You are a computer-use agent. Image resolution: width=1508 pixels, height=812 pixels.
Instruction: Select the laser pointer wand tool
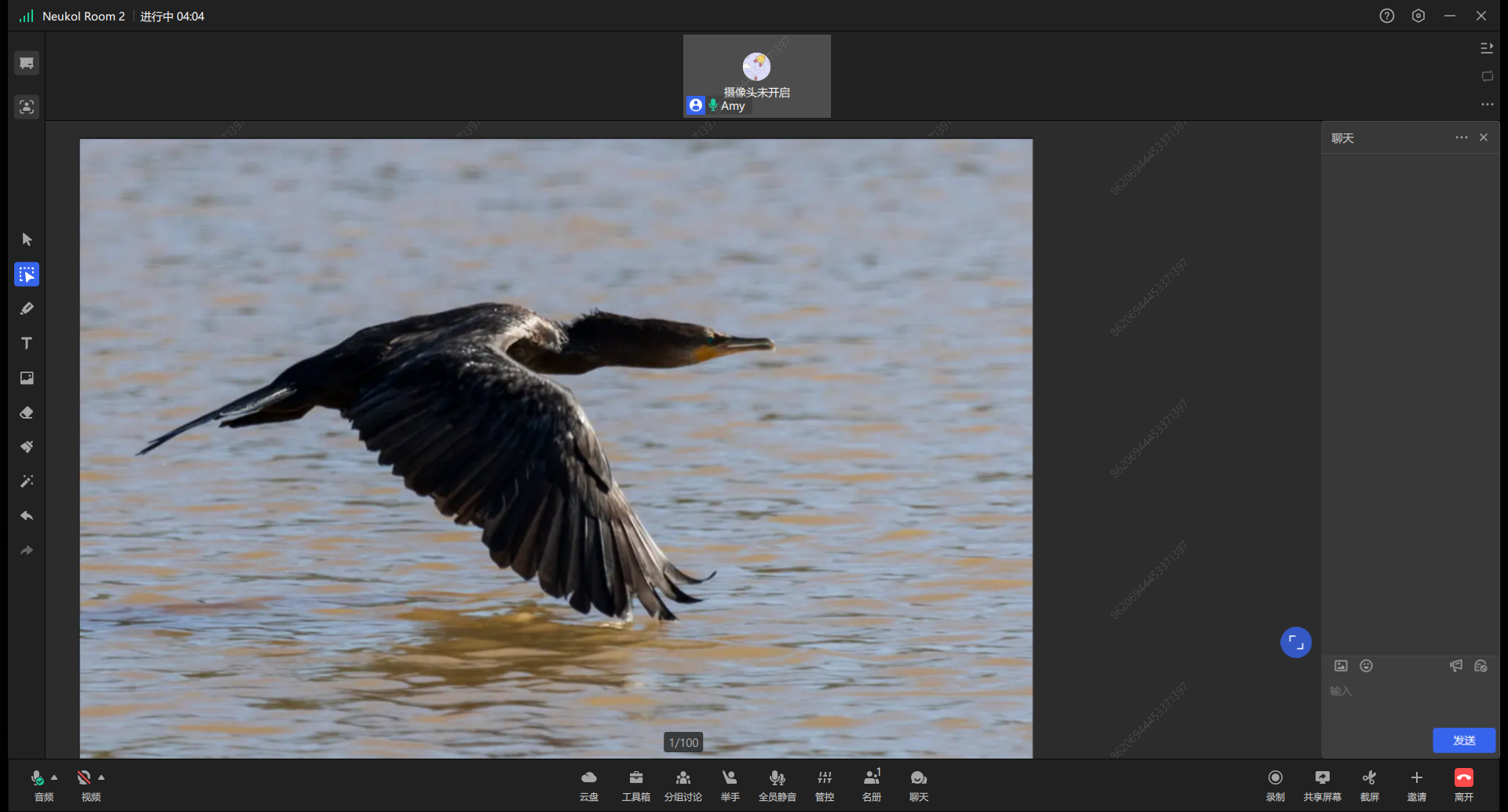point(27,481)
